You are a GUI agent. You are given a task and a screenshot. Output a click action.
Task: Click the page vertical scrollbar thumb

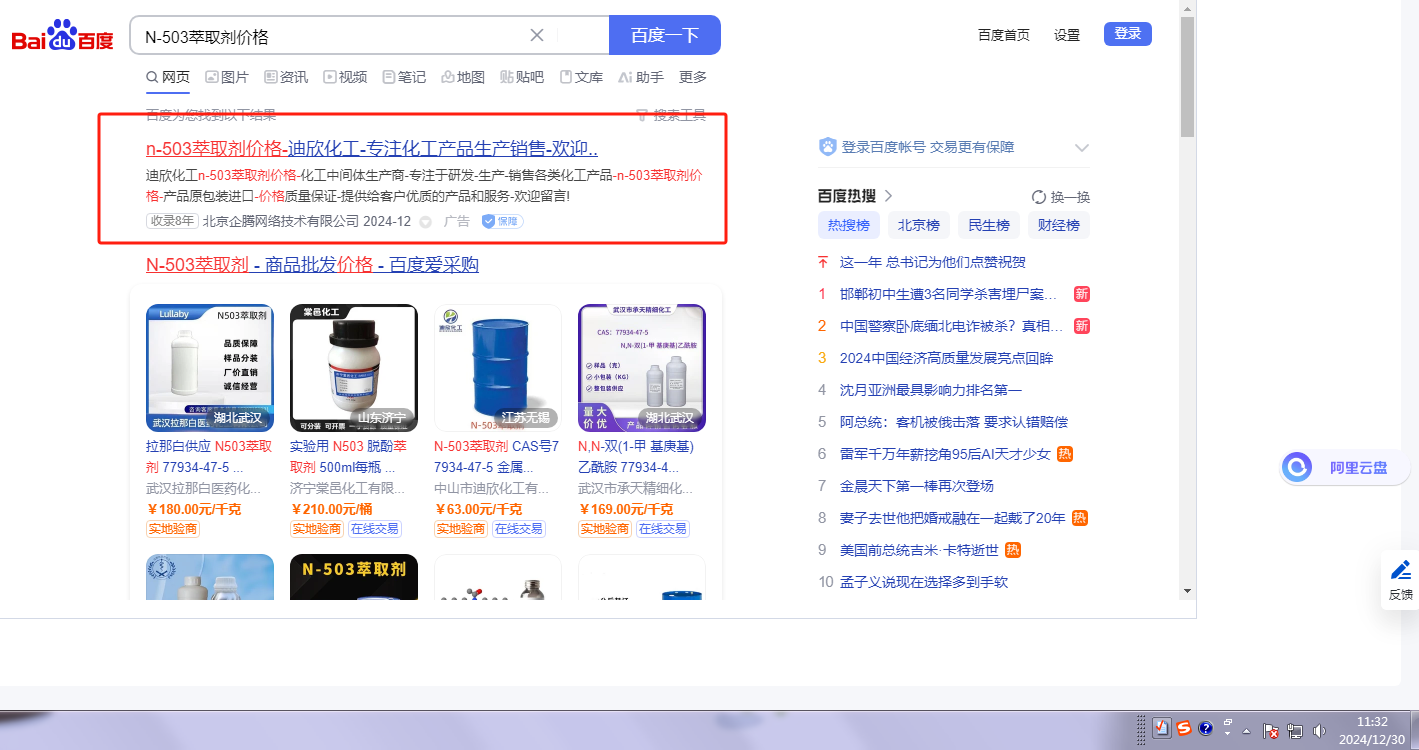[1187, 77]
